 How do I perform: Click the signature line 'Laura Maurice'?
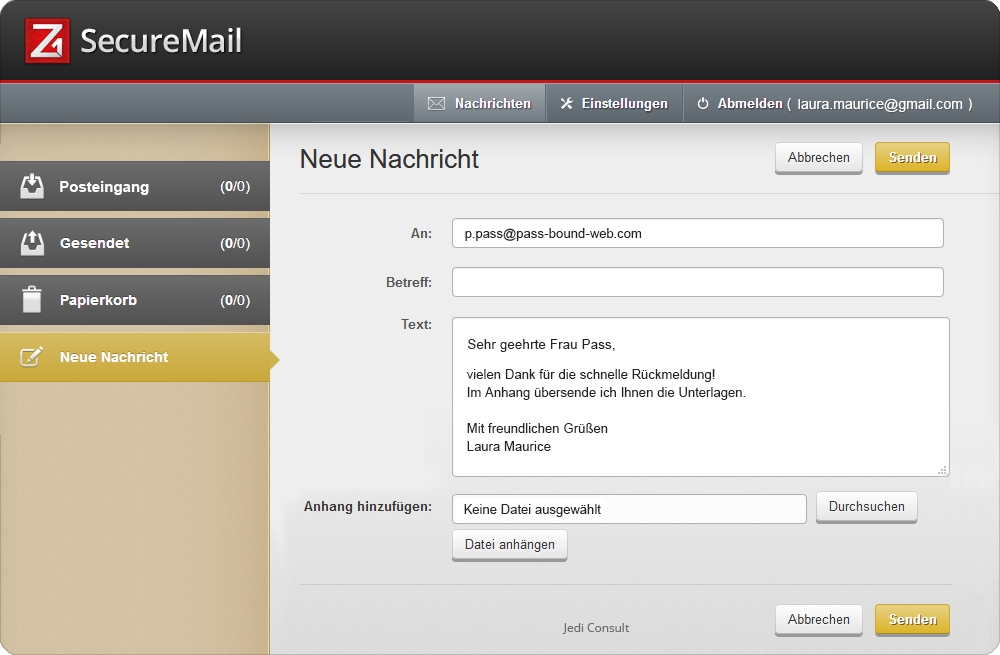pos(508,446)
